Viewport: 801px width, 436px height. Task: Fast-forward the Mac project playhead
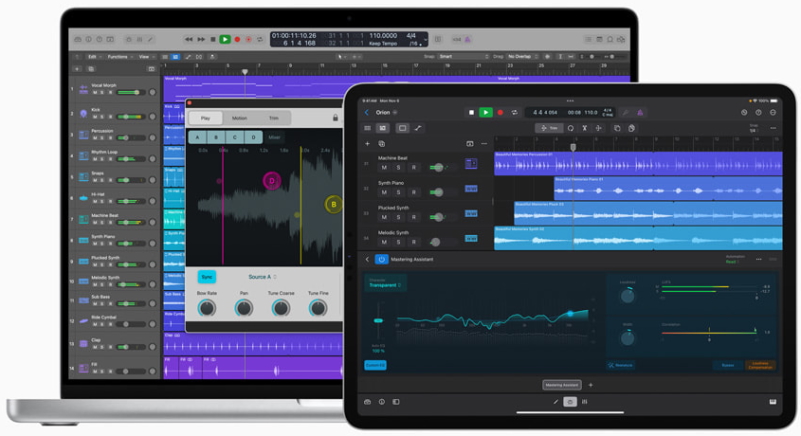tap(201, 39)
